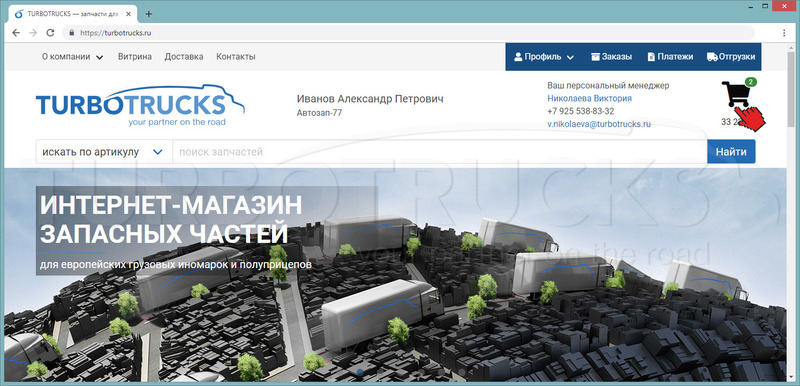
Task: Open a new tab with plus icon
Action: click(148, 14)
